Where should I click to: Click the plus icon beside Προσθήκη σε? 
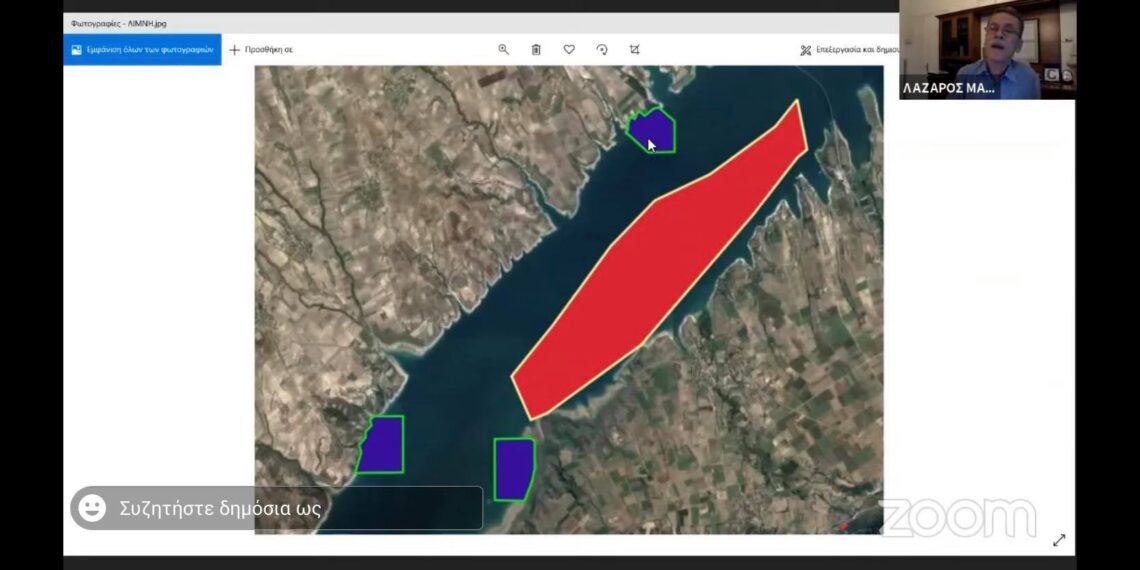coord(235,49)
